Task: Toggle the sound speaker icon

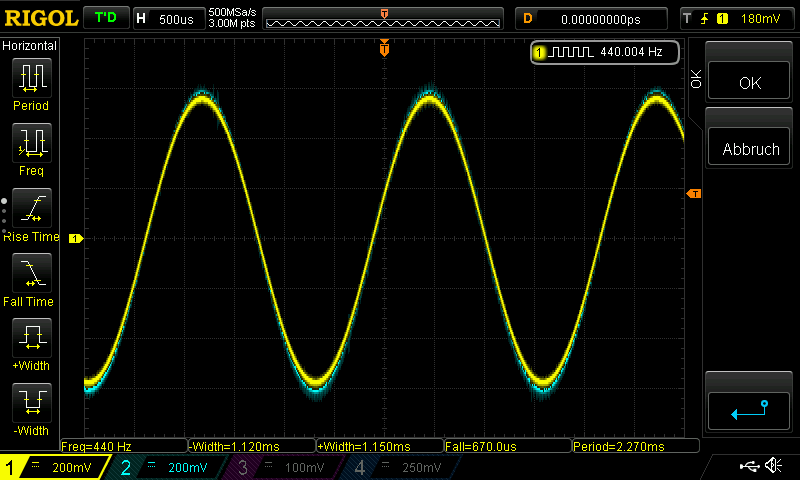Action: point(773,465)
